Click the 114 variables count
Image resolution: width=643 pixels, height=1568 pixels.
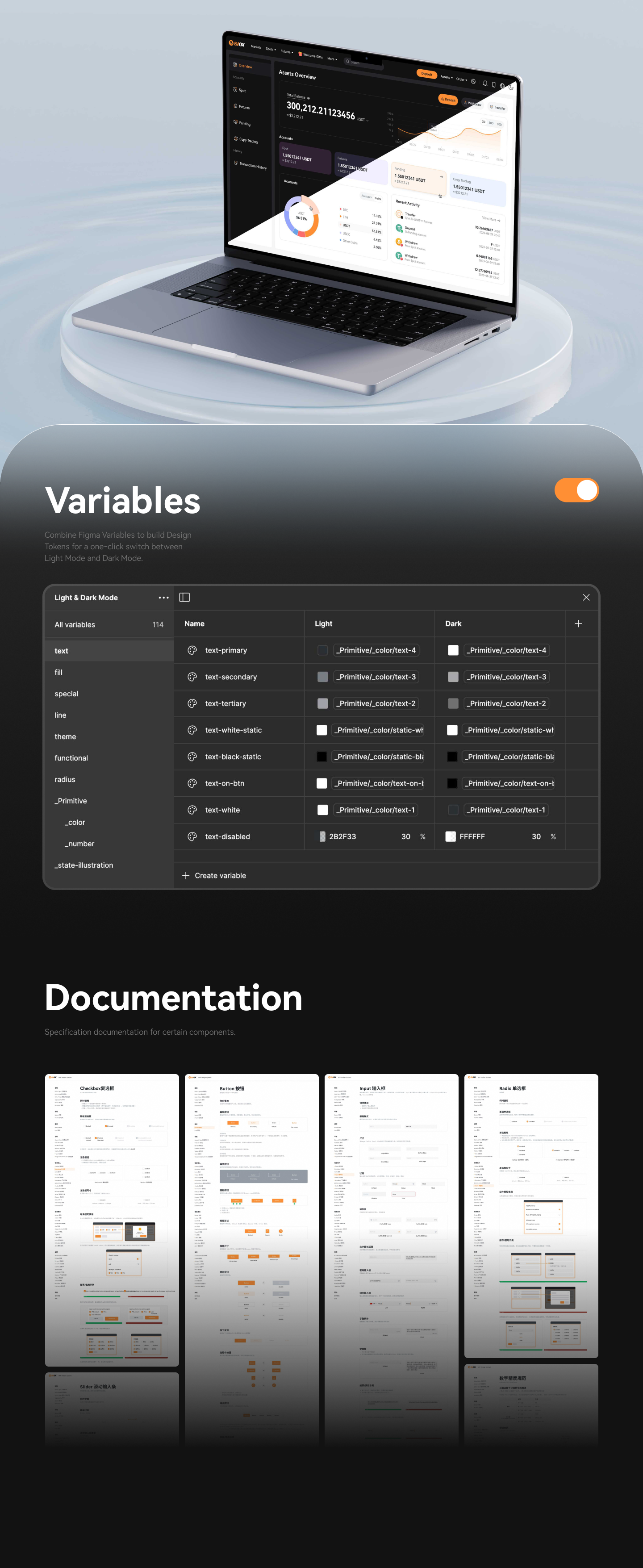(158, 624)
